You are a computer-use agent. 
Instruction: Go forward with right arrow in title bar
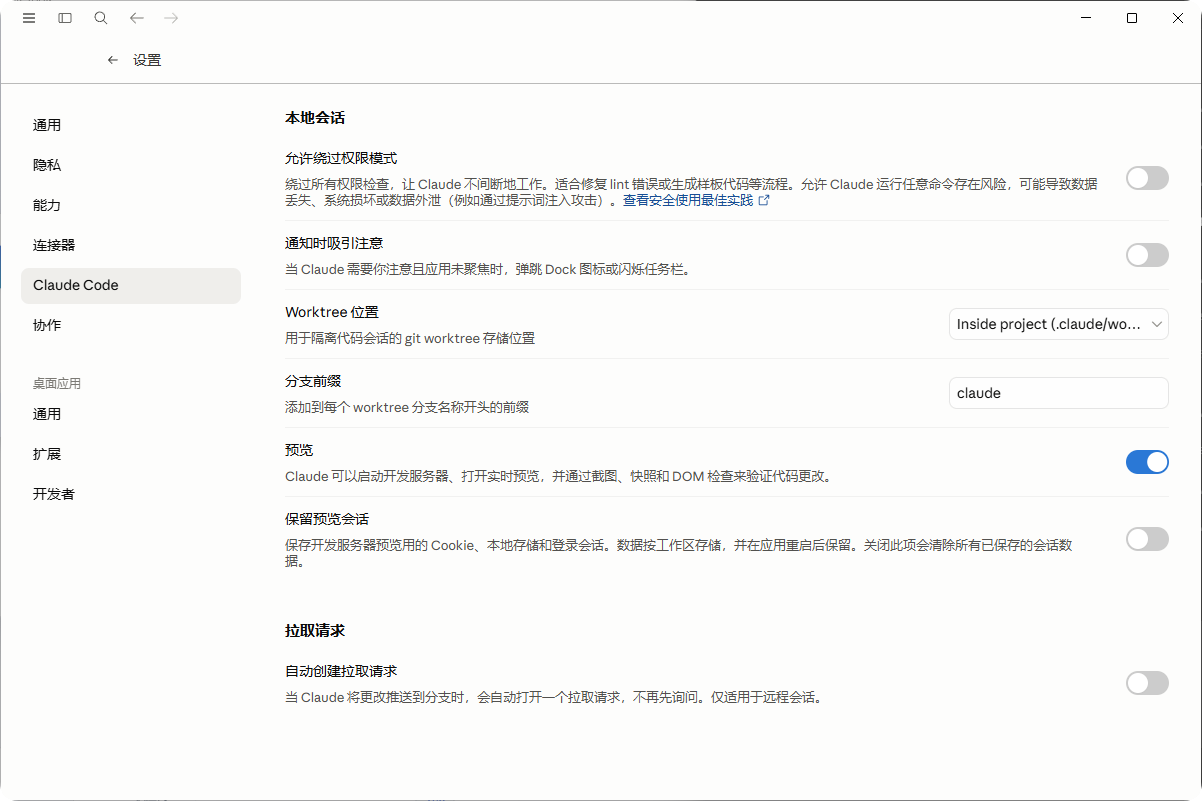[171, 18]
